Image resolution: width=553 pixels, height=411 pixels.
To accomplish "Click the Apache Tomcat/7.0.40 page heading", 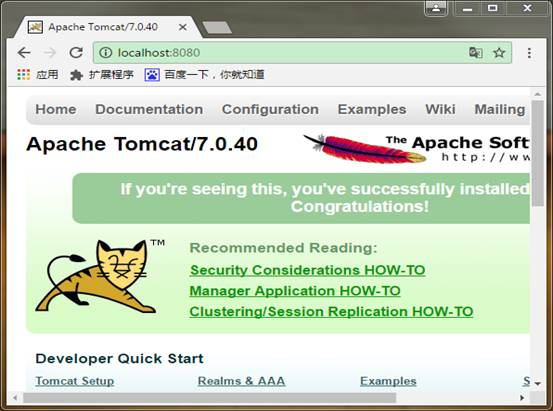I will pos(142,144).
